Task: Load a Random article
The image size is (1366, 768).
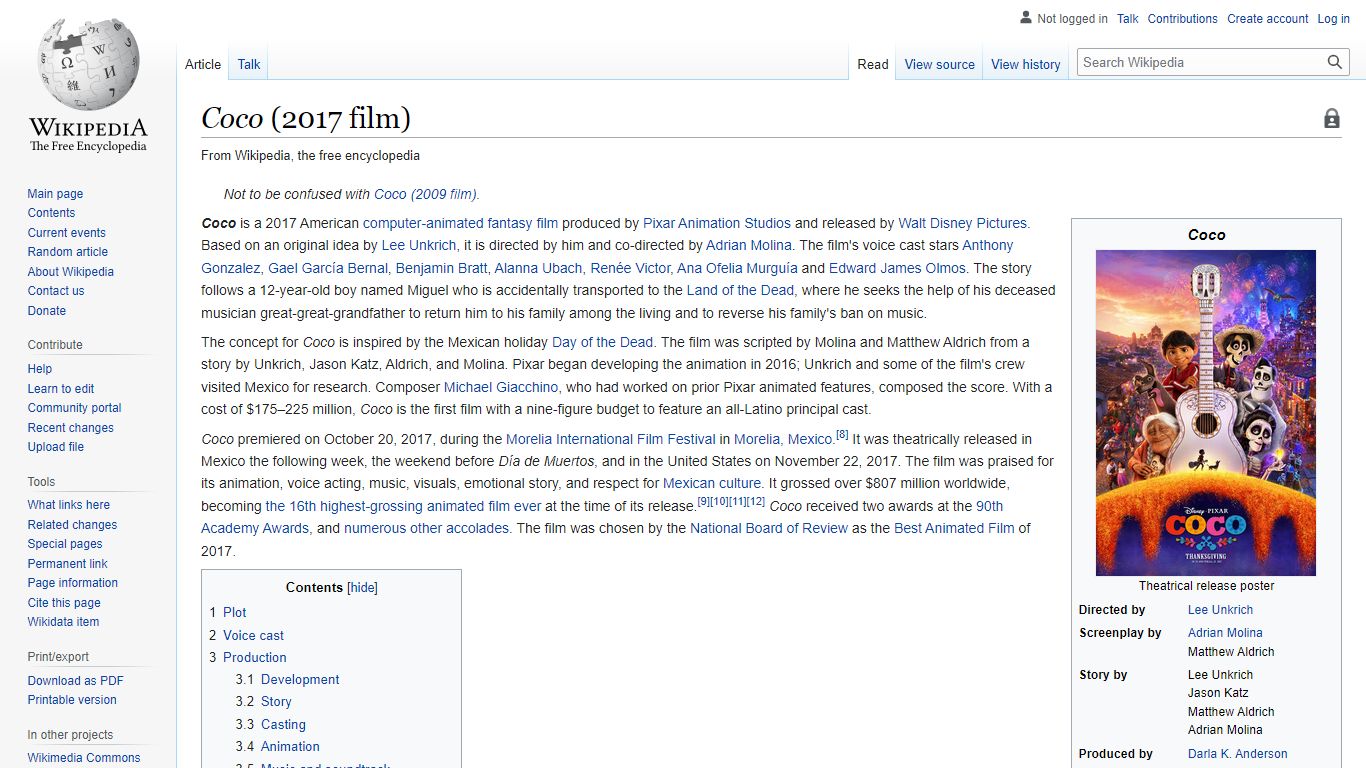Action: (x=67, y=252)
